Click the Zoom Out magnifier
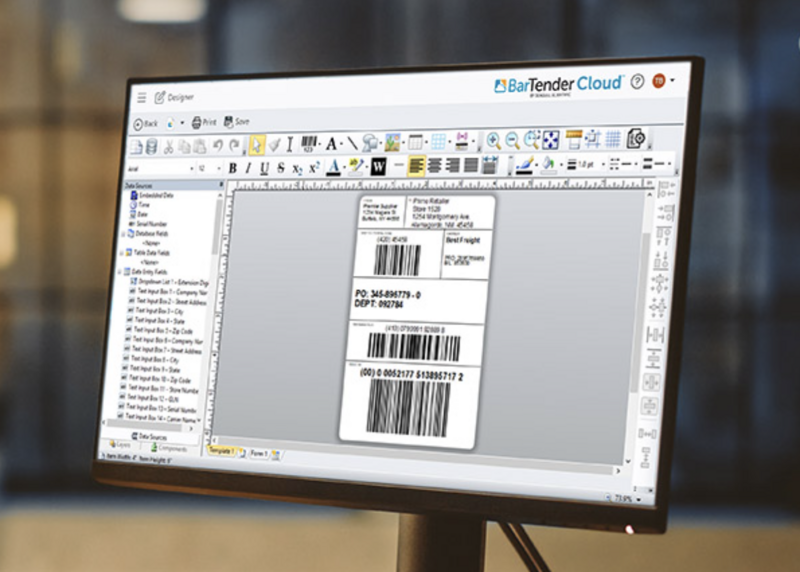 tap(512, 140)
